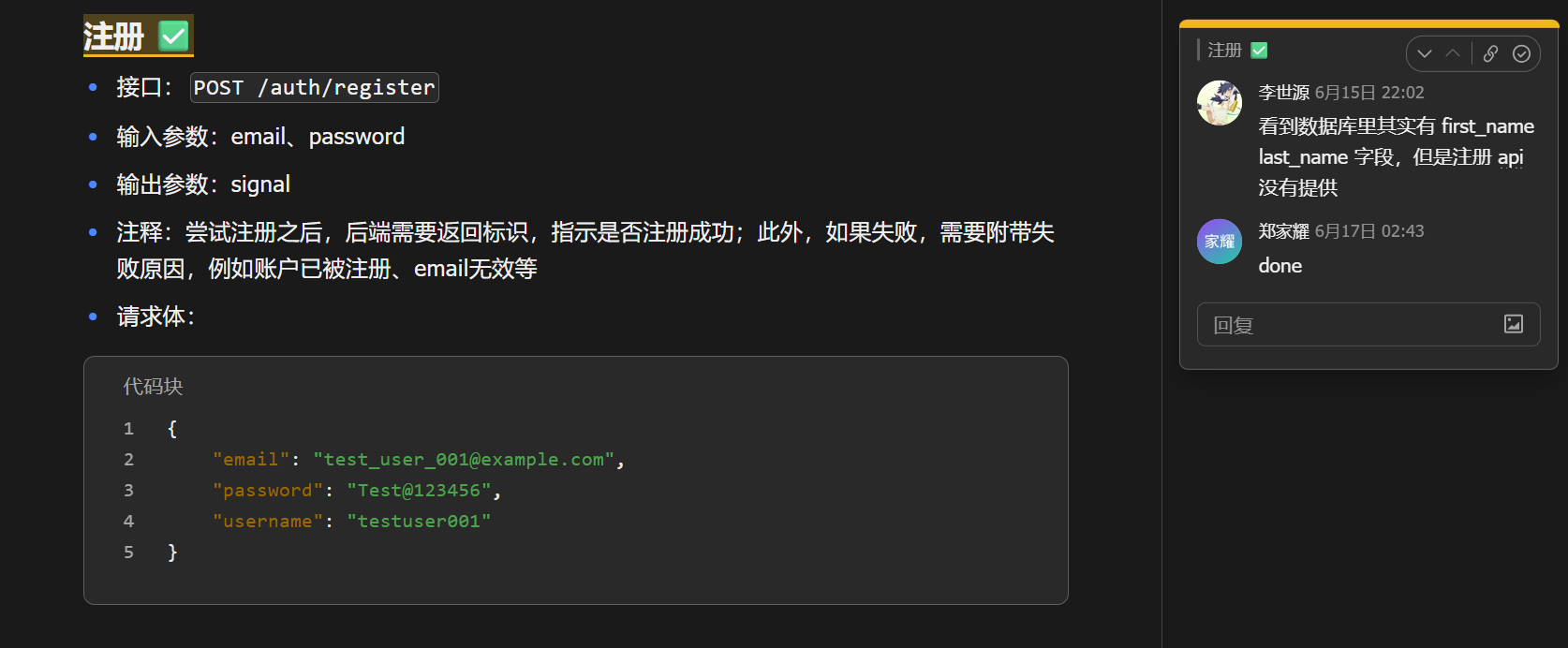
Task: Open 李世源's anime avatar profile
Action: click(x=1220, y=103)
